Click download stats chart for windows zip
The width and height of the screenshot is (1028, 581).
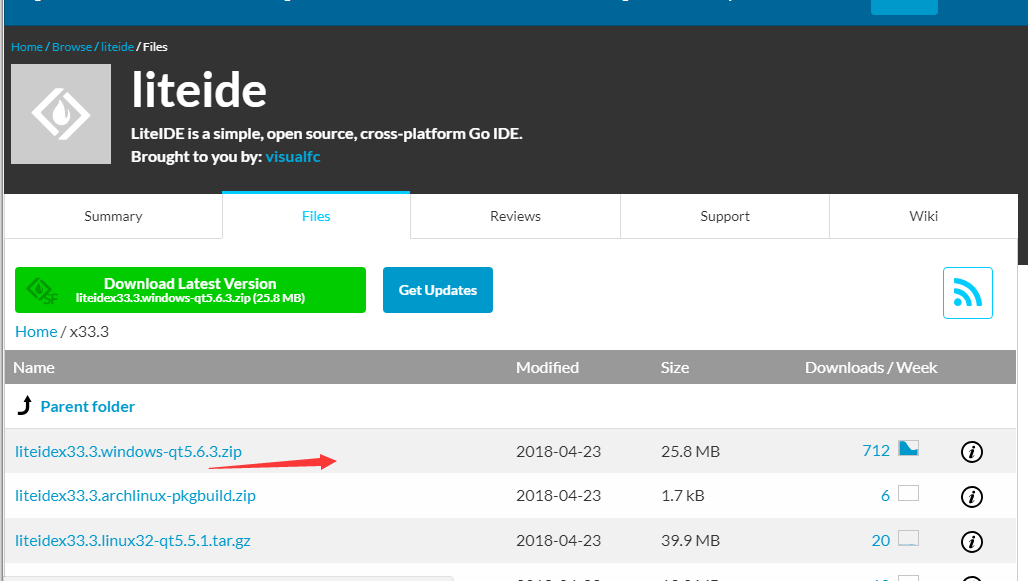point(908,449)
